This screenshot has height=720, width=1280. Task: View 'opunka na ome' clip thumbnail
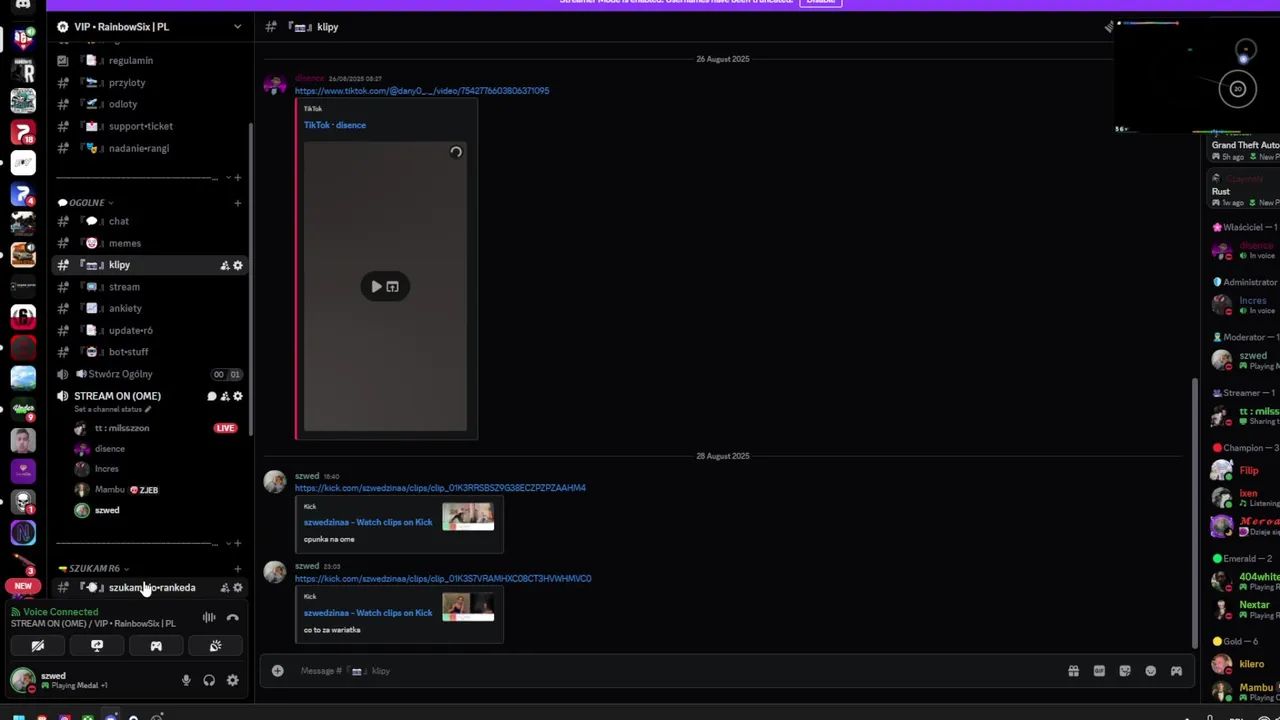pos(468,517)
